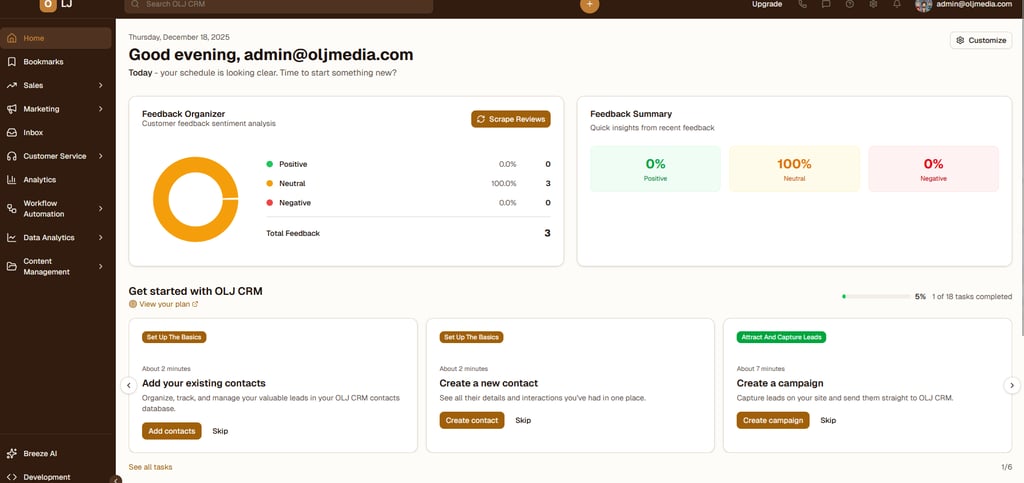Viewport: 1024px width, 483px height.
Task: Click the tasks completed progress bar
Action: (875, 297)
